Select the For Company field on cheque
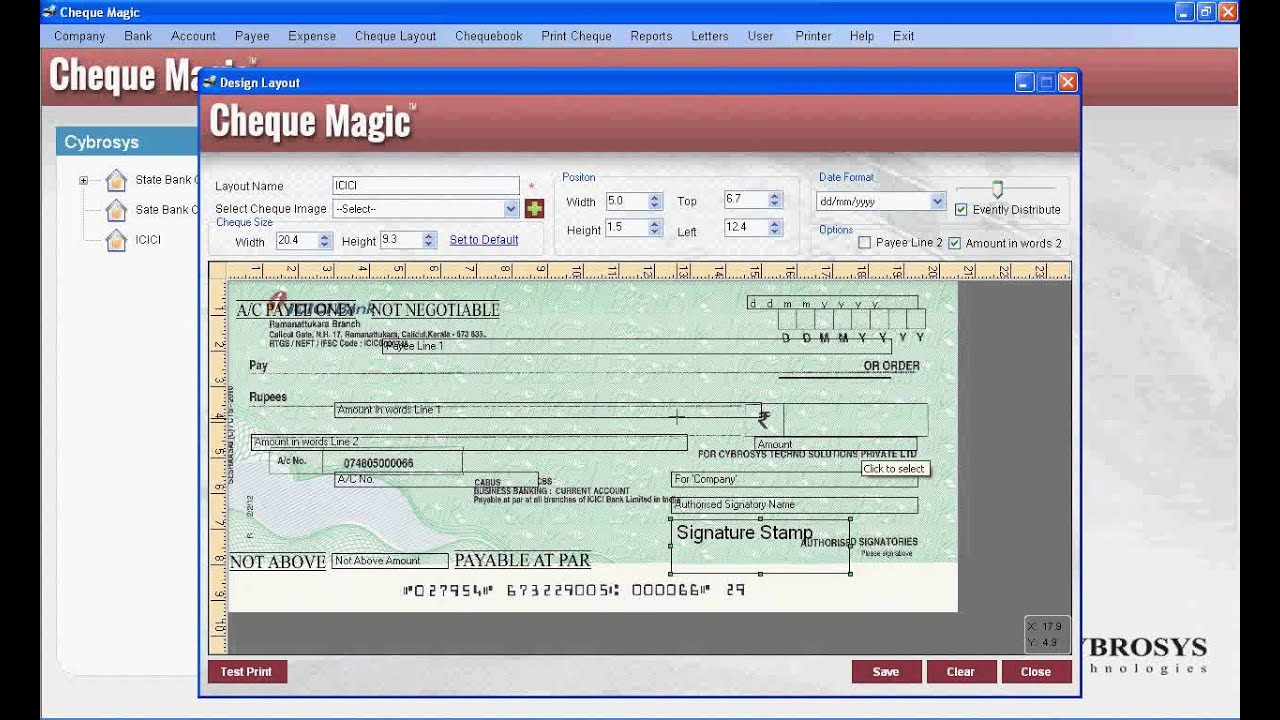 tap(794, 480)
